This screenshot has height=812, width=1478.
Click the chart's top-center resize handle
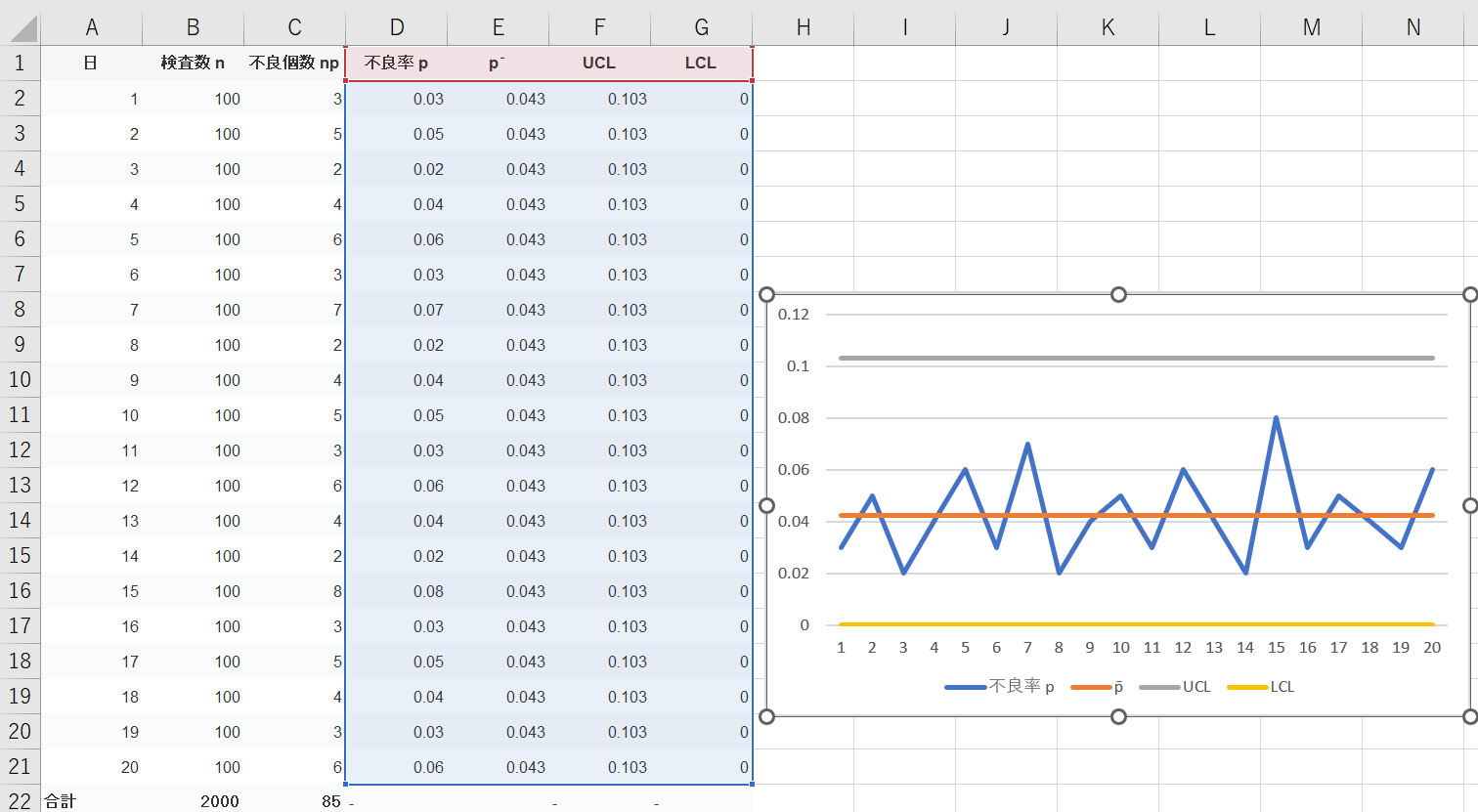1118,294
